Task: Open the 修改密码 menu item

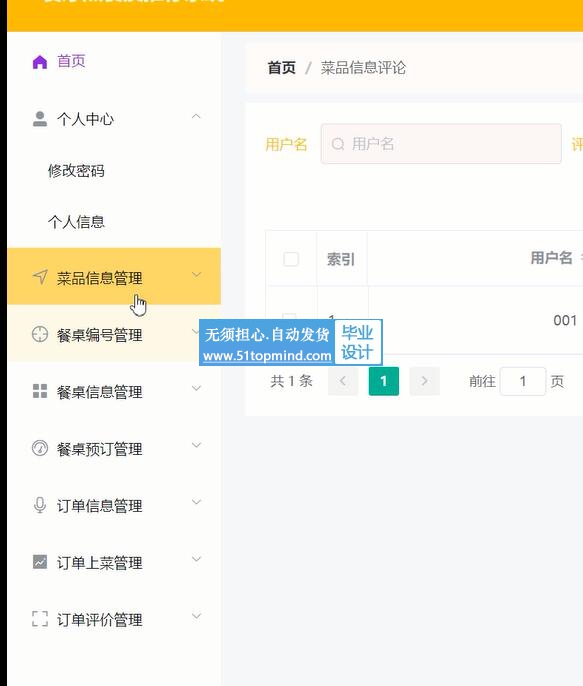Action: point(76,171)
